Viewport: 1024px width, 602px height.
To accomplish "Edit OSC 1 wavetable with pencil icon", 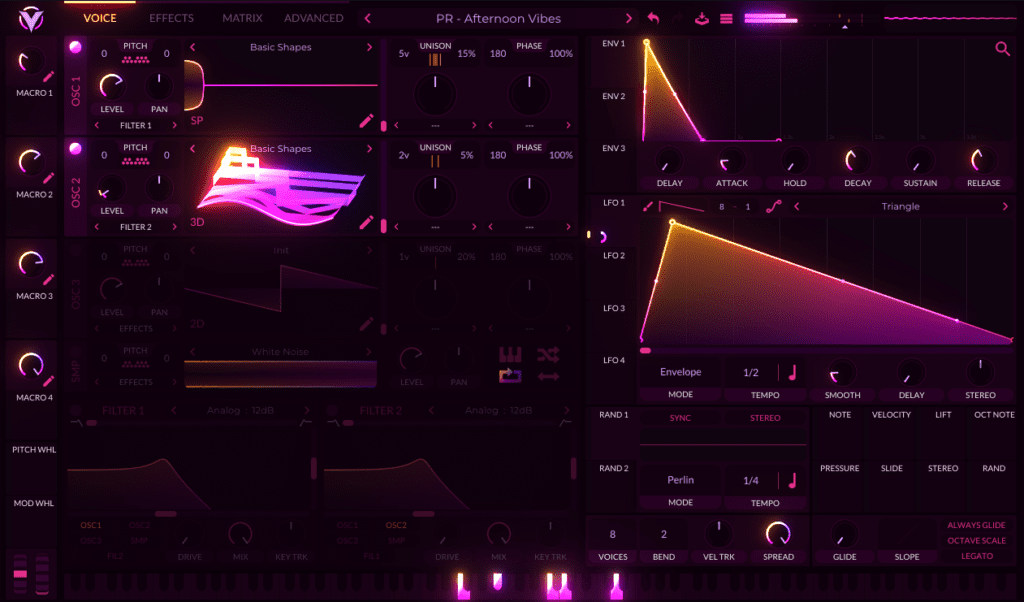I will click(367, 122).
